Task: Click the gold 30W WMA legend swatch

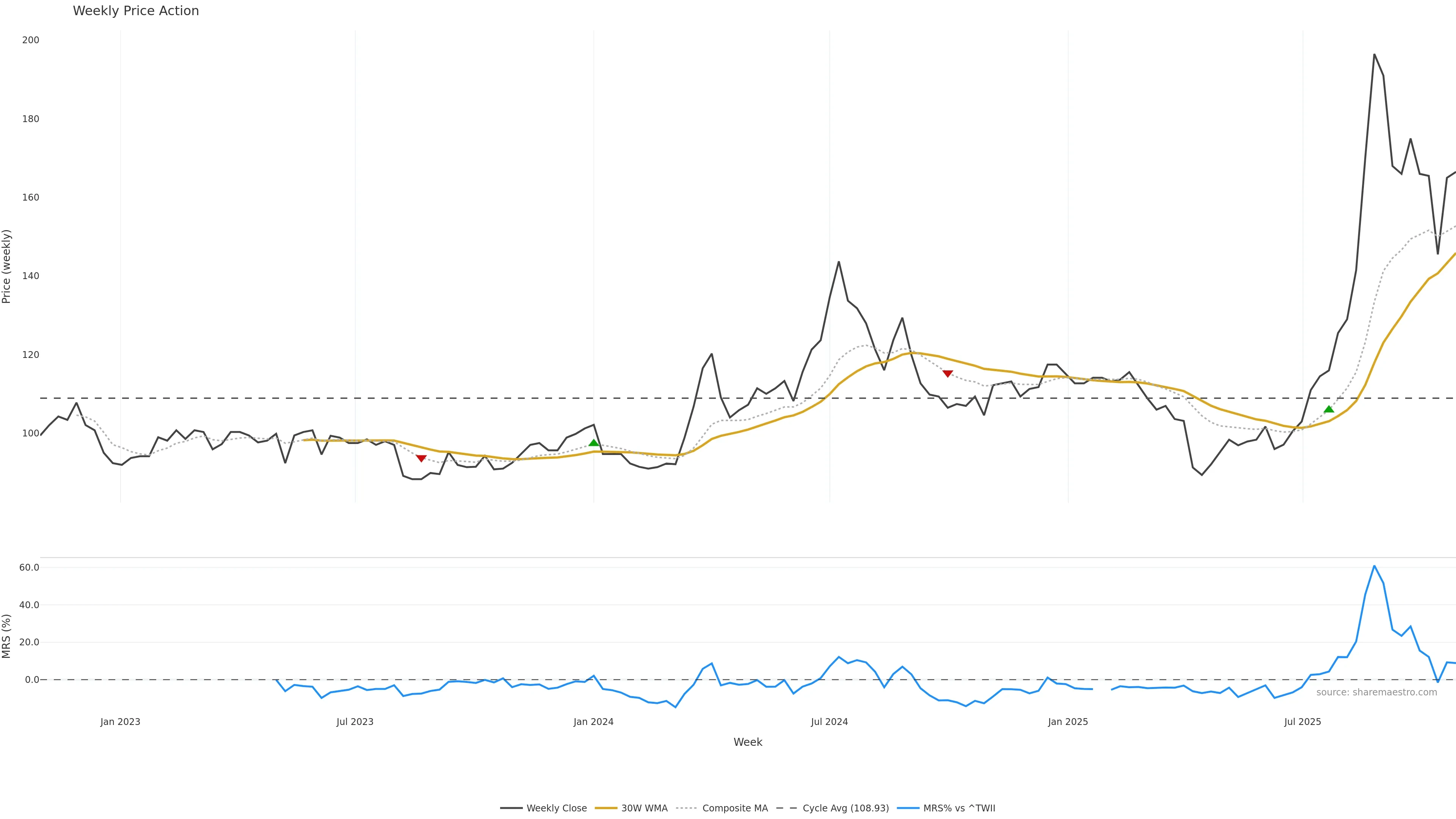Action: 606,808
